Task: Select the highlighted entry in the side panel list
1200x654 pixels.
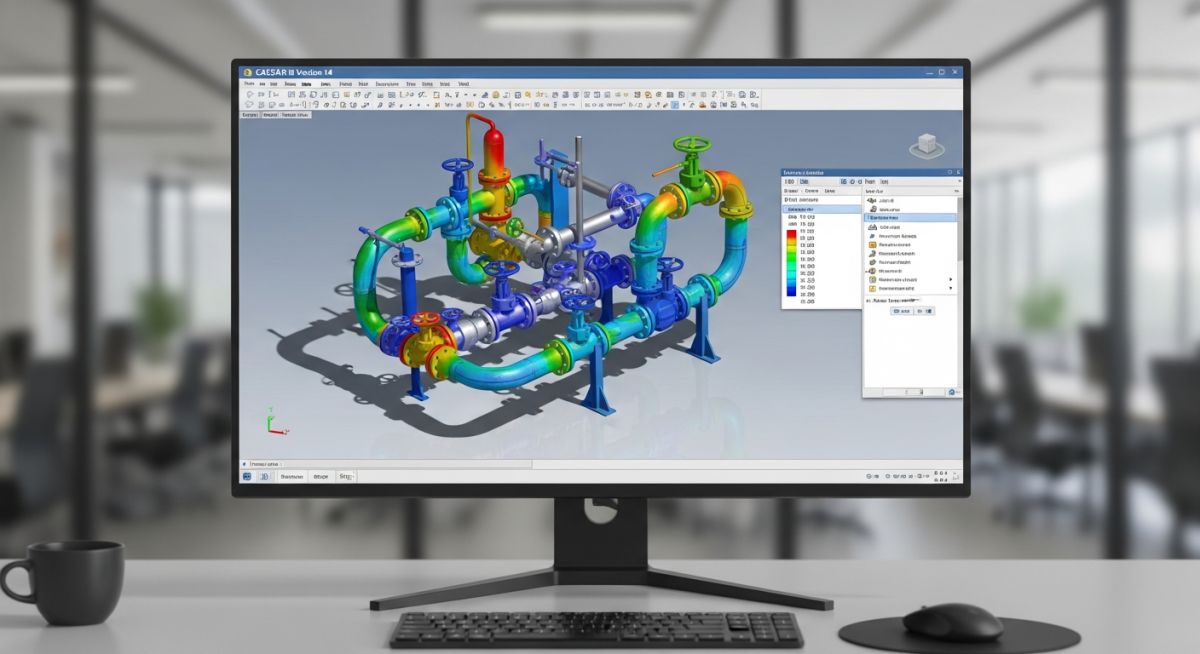Action: [910, 217]
